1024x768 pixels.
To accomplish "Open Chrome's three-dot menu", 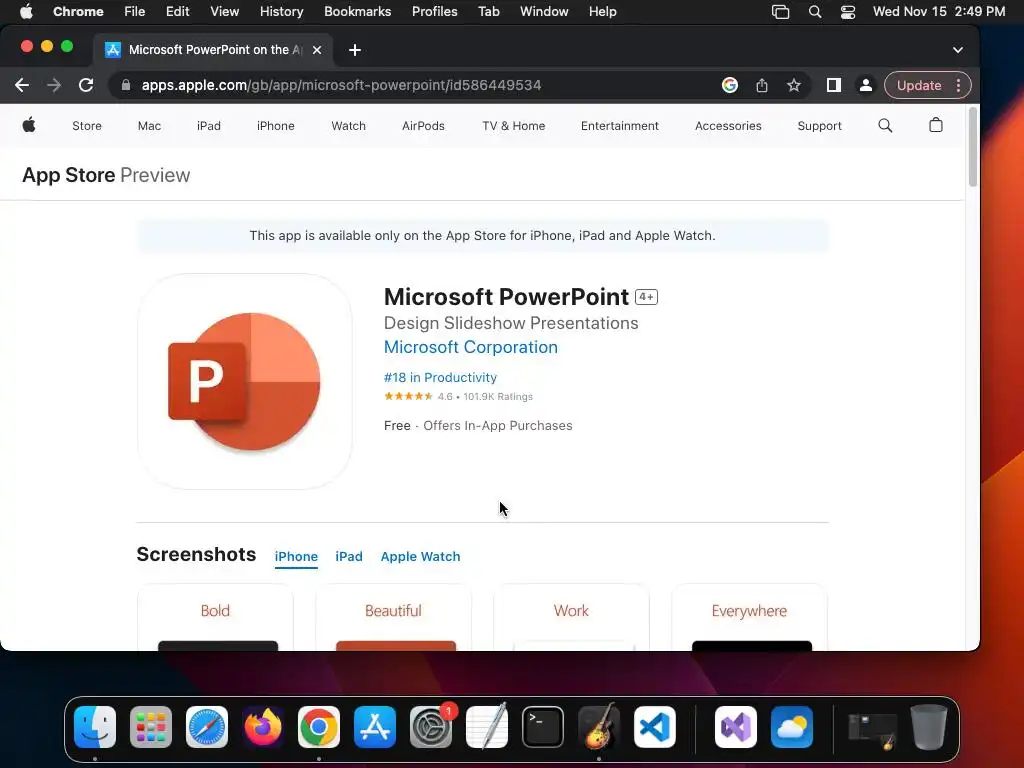I will (959, 85).
